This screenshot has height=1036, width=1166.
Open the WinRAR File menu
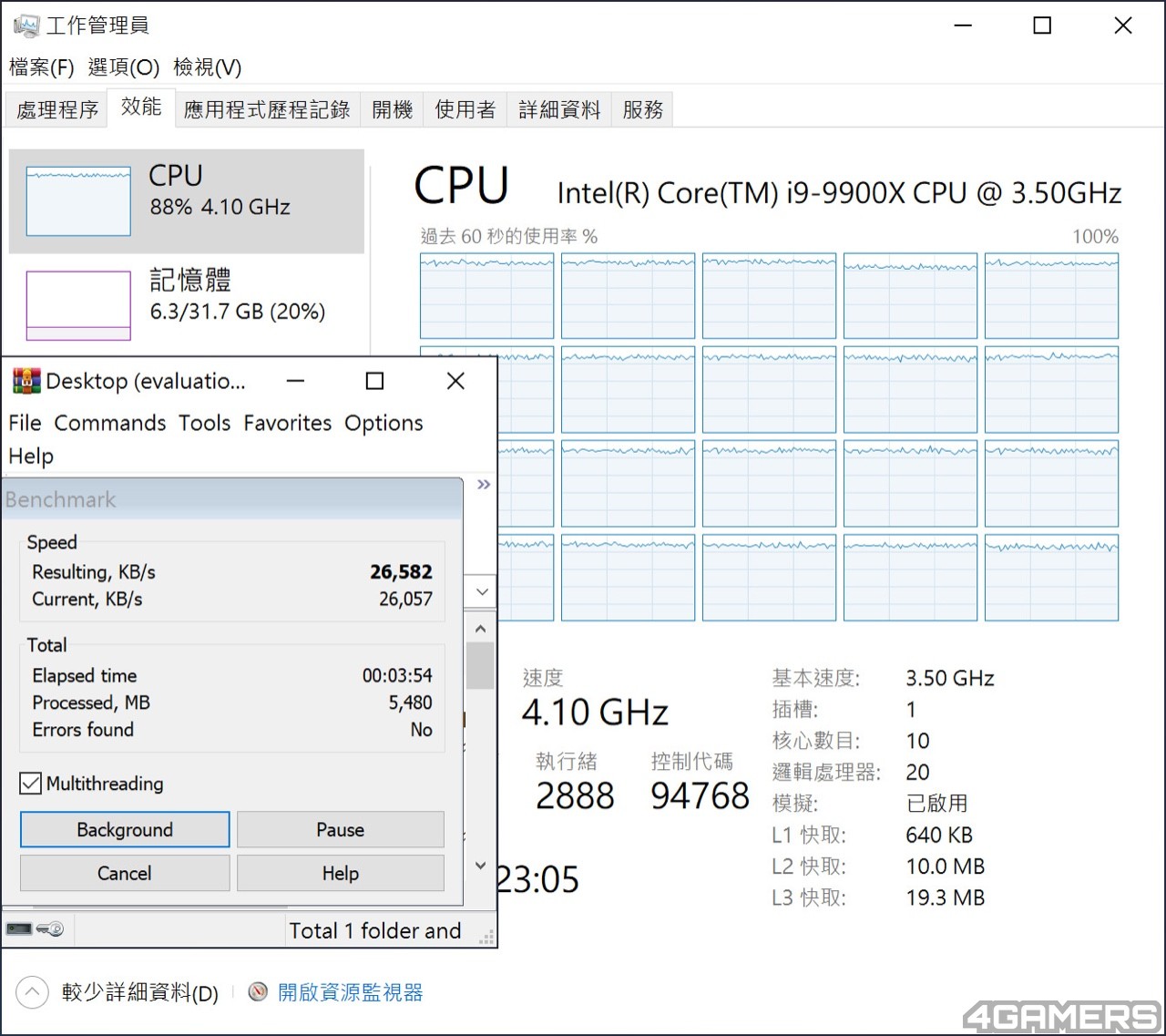coord(25,423)
